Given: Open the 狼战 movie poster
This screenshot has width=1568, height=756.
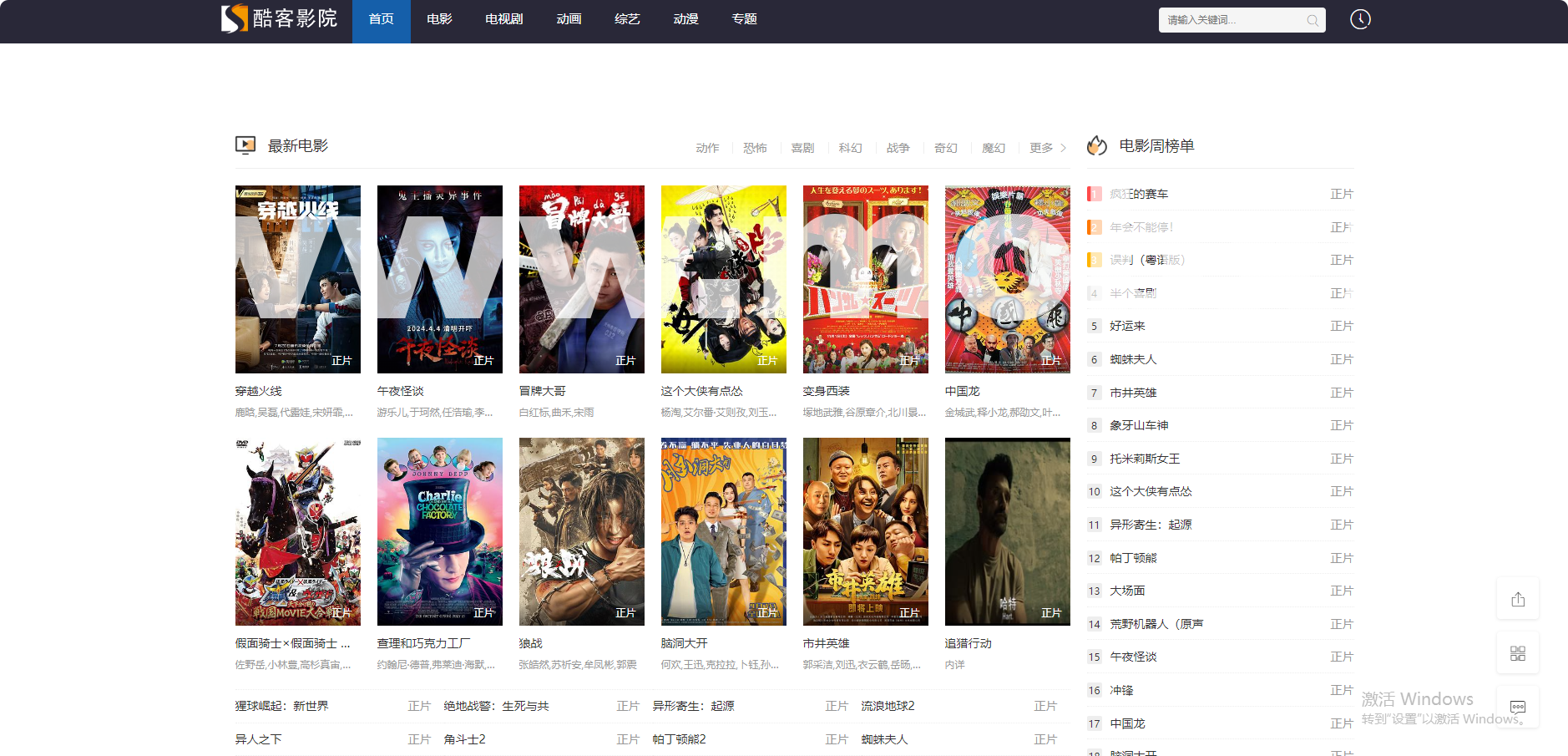Looking at the screenshot, I should coord(582,531).
